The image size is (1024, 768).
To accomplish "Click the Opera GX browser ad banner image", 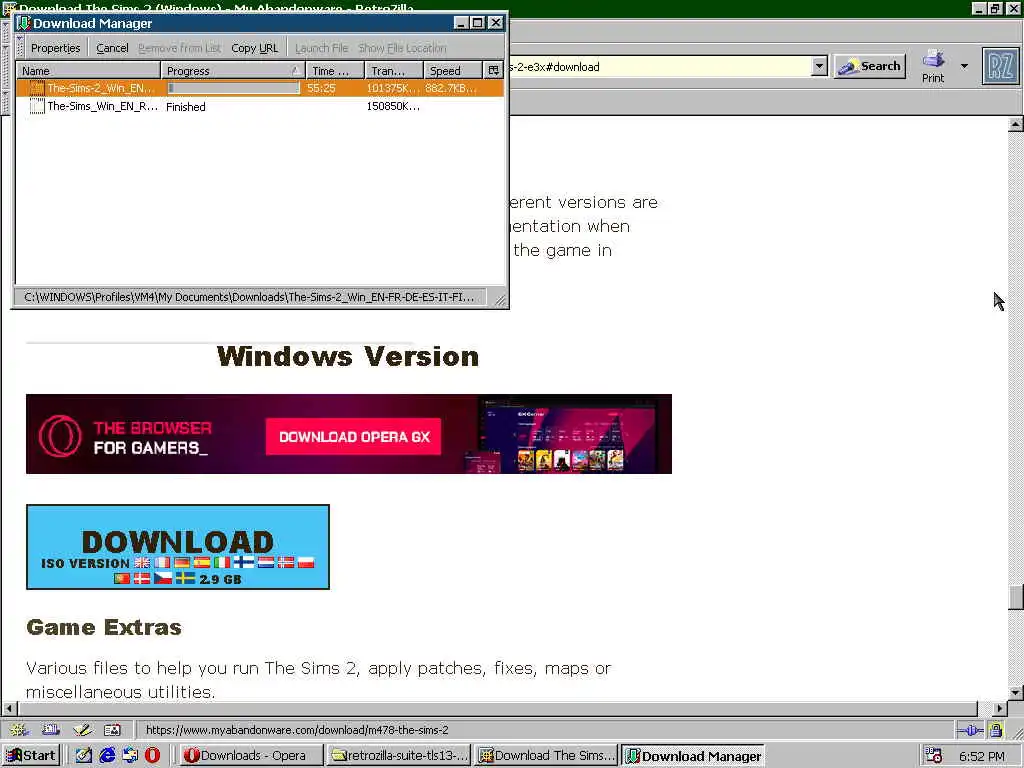I will tap(349, 434).
